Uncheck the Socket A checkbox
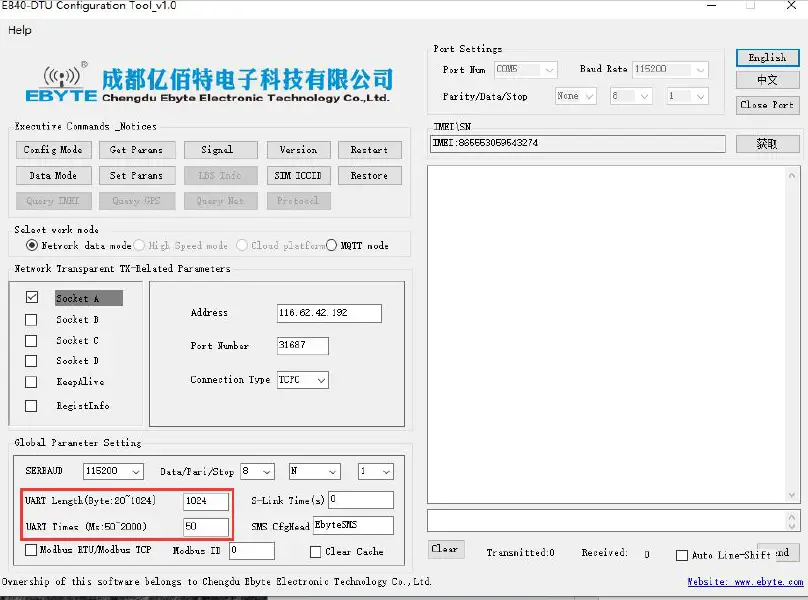 (31, 297)
